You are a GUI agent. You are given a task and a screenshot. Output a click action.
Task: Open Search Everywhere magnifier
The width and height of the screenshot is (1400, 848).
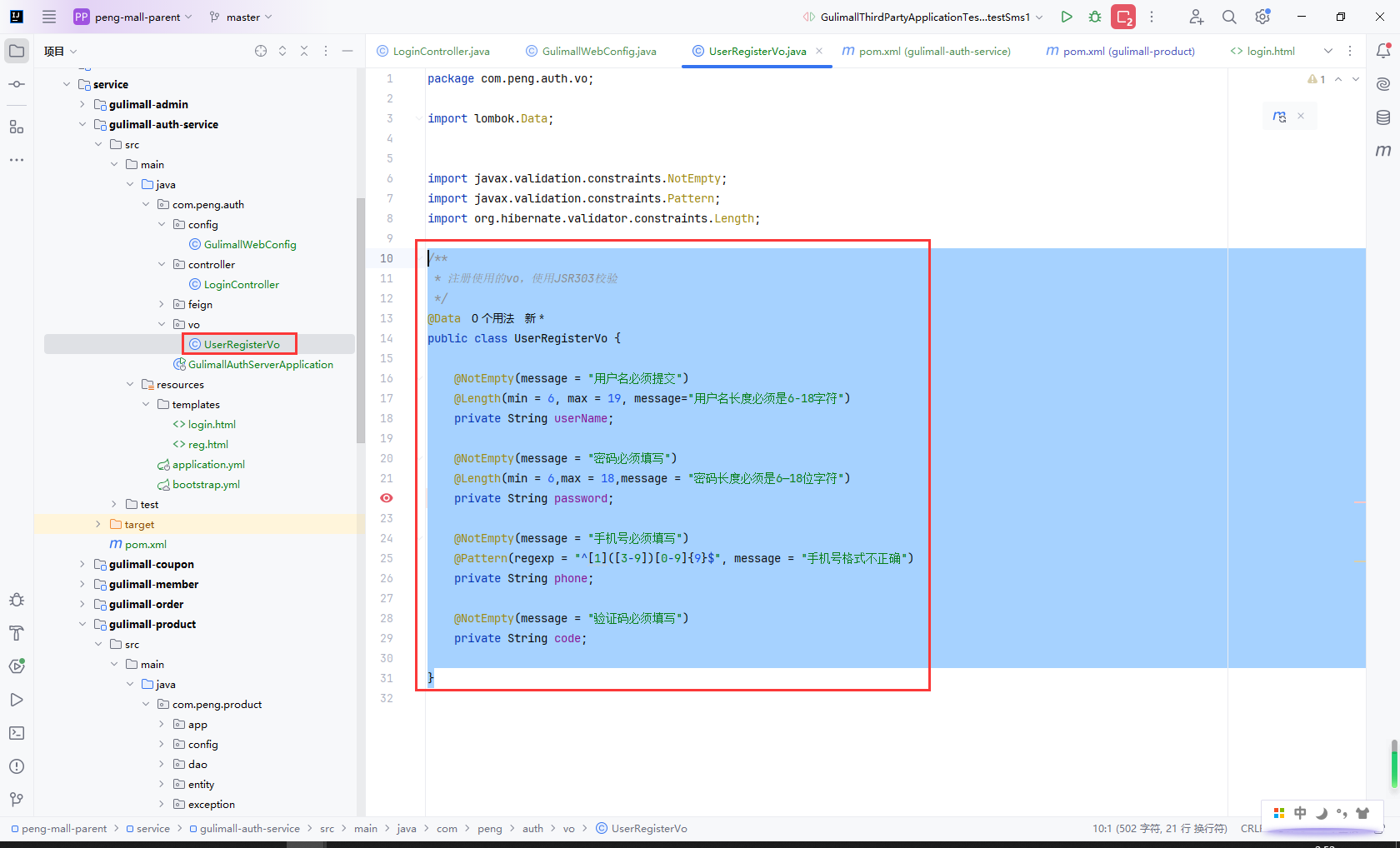[1229, 17]
